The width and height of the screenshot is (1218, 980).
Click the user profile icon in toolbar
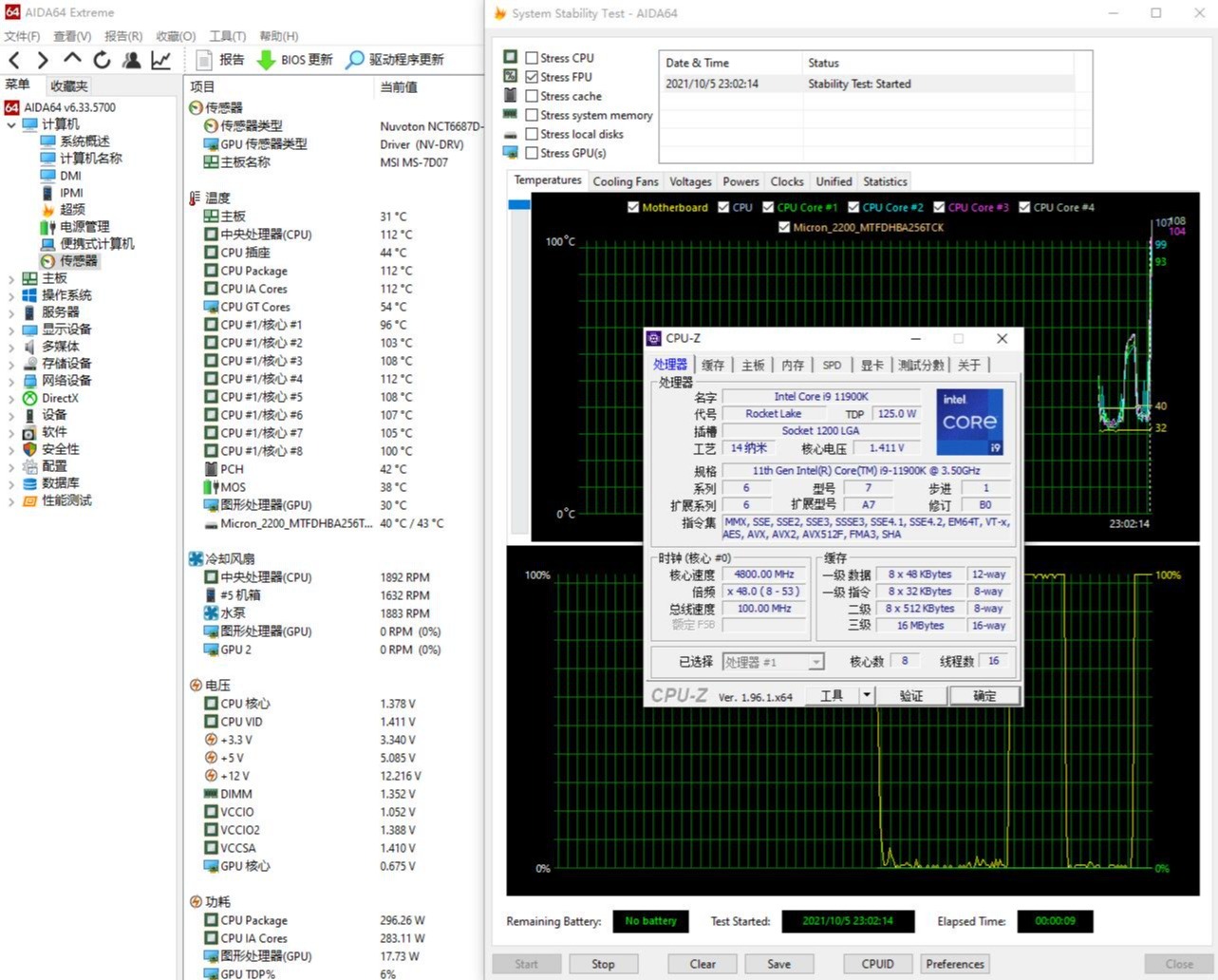pos(132,60)
